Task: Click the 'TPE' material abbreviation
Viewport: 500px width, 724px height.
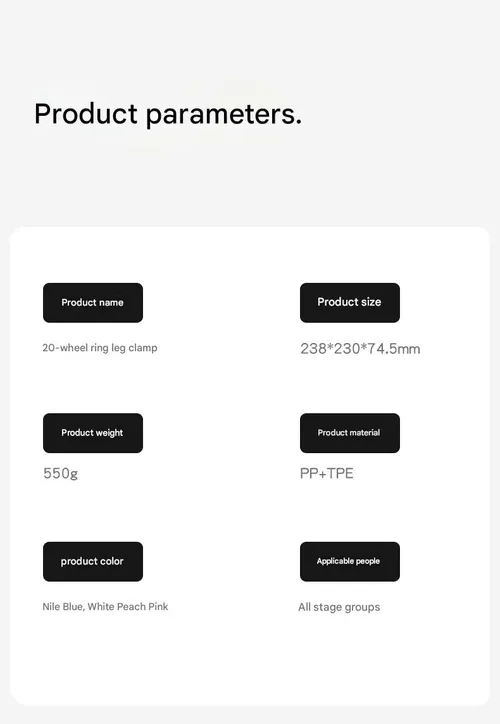Action: [x=340, y=474]
